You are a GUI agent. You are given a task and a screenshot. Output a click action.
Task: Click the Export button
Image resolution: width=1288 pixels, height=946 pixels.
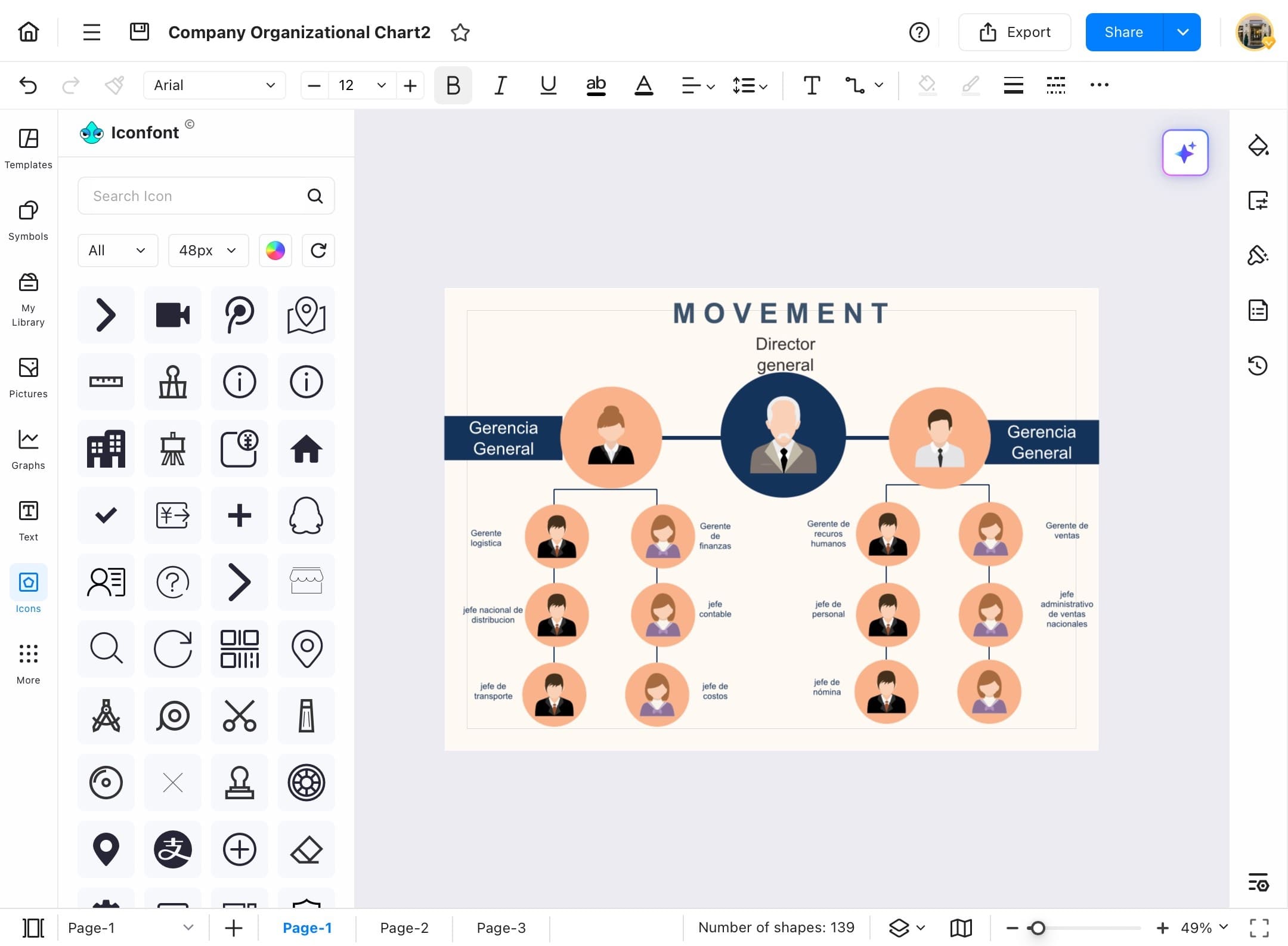[x=1014, y=32]
